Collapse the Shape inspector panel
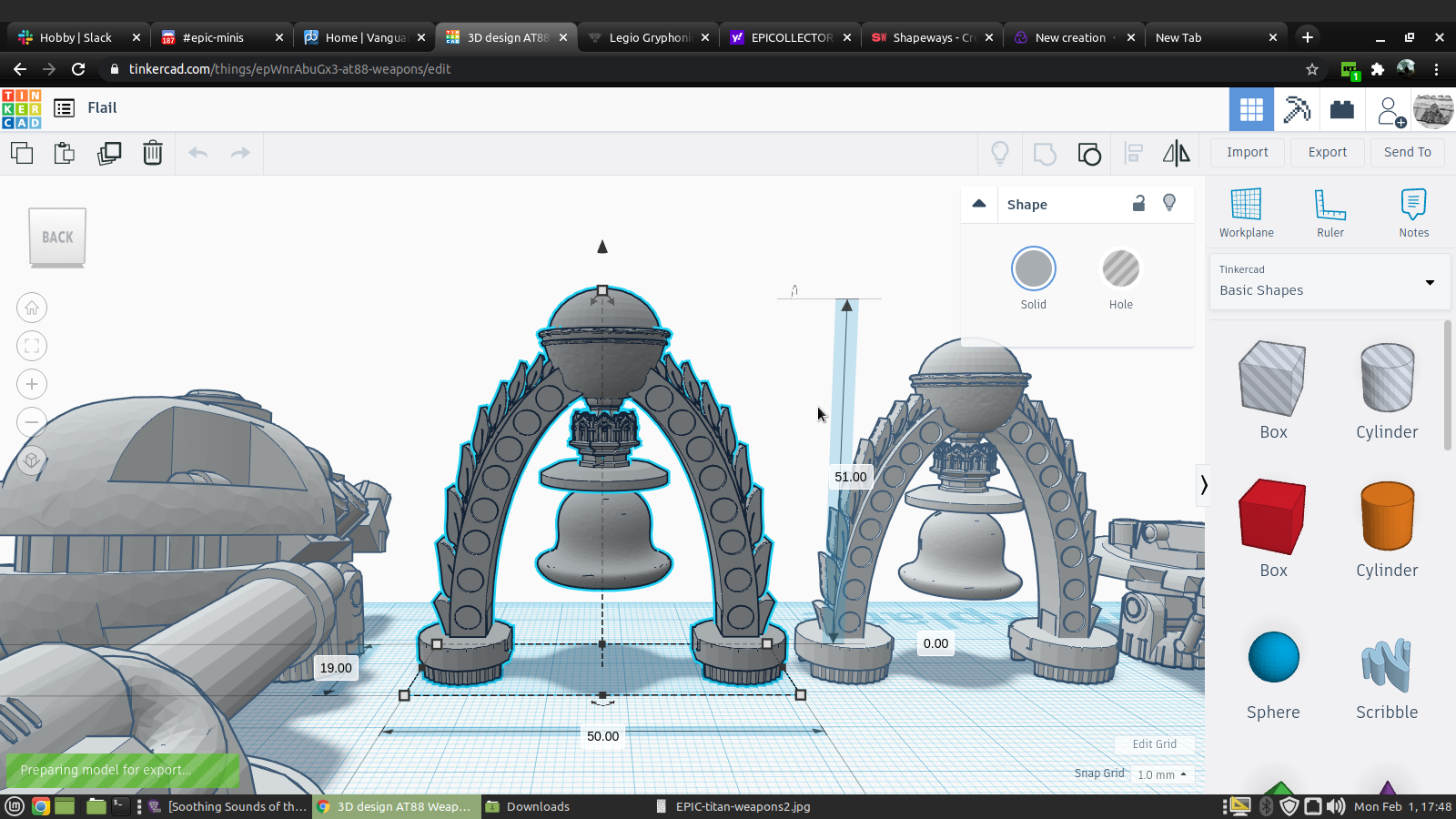 click(x=979, y=204)
